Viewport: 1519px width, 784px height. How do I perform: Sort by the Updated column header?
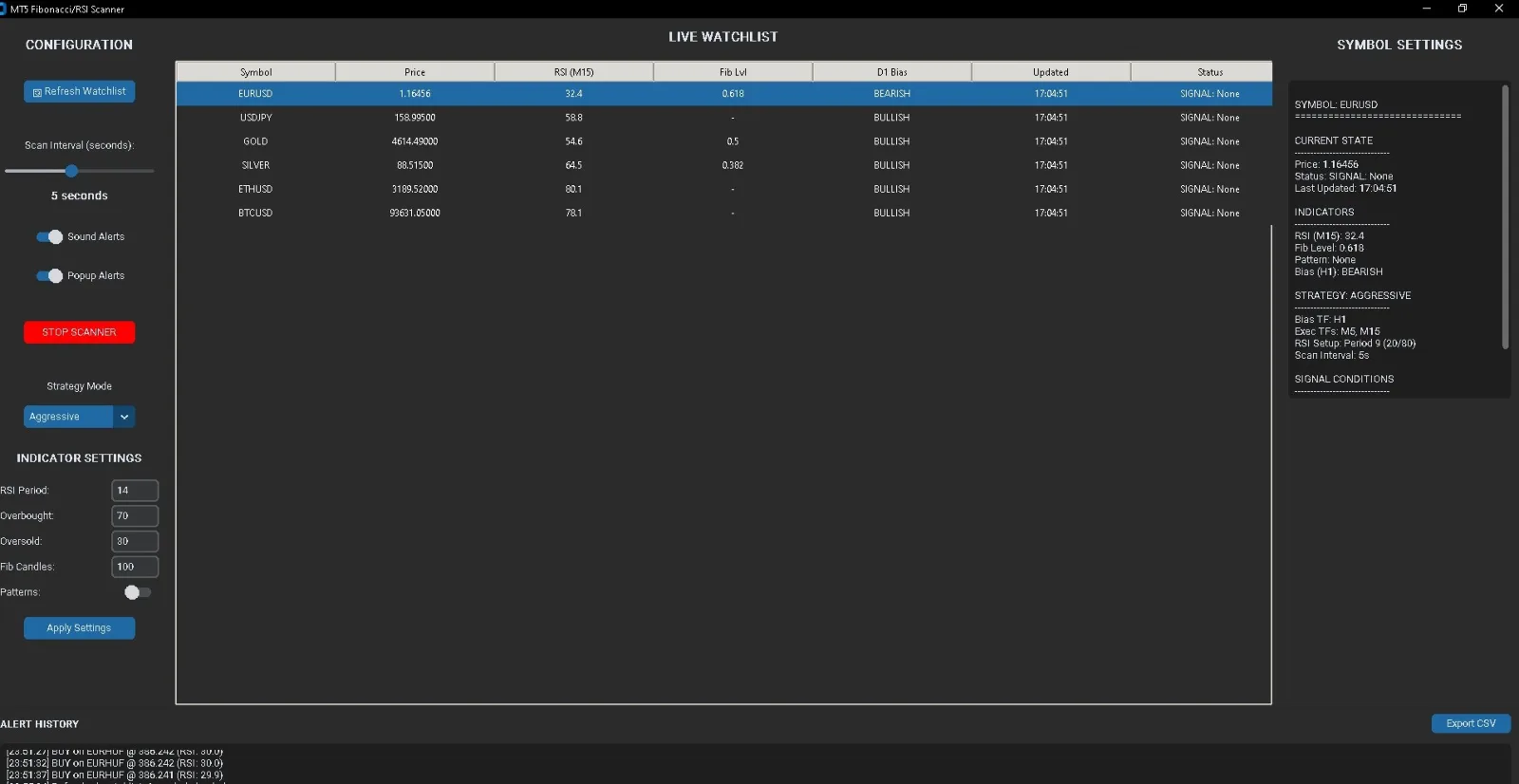click(1051, 72)
